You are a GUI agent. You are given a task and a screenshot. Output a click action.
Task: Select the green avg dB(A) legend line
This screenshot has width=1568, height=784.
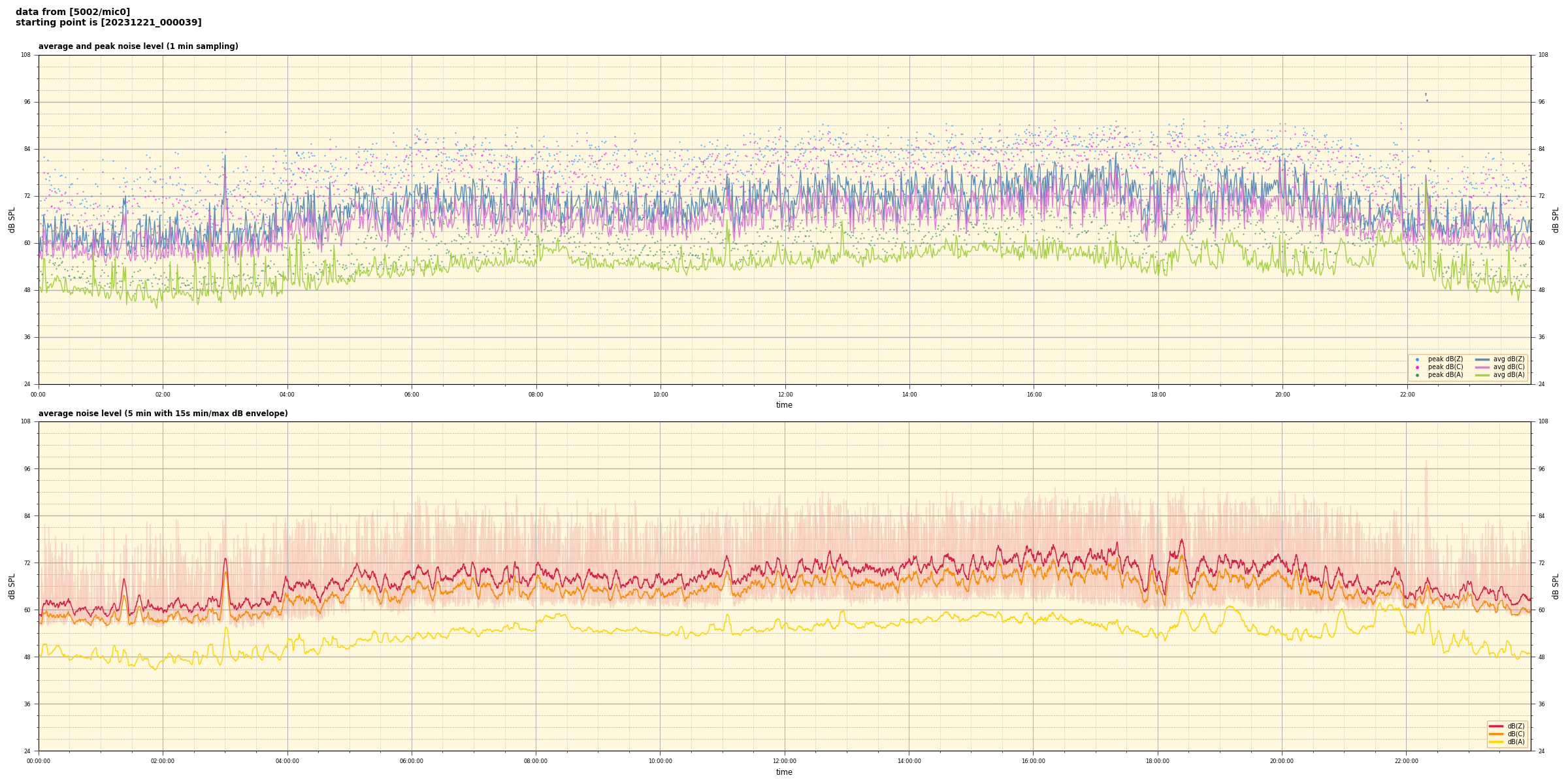[1482, 375]
